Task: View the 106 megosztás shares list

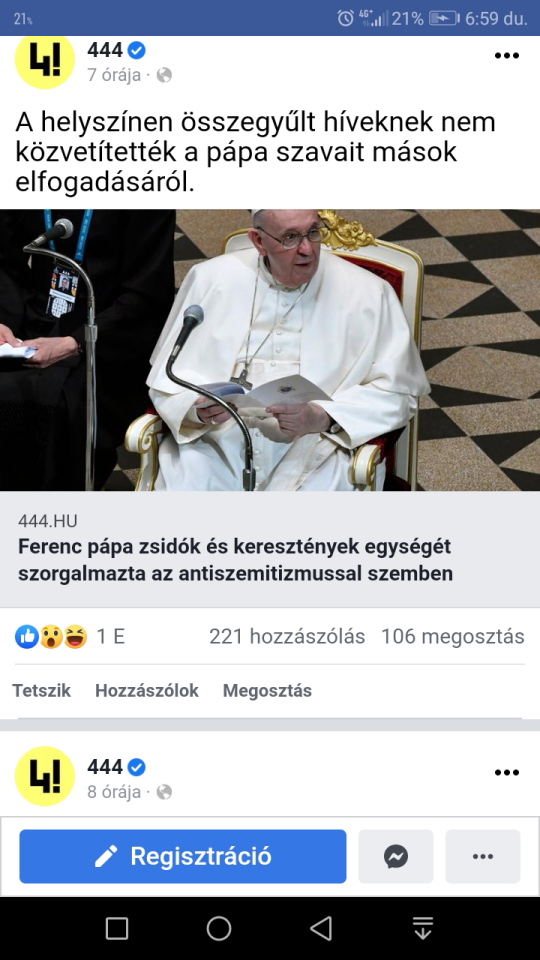Action: click(453, 637)
